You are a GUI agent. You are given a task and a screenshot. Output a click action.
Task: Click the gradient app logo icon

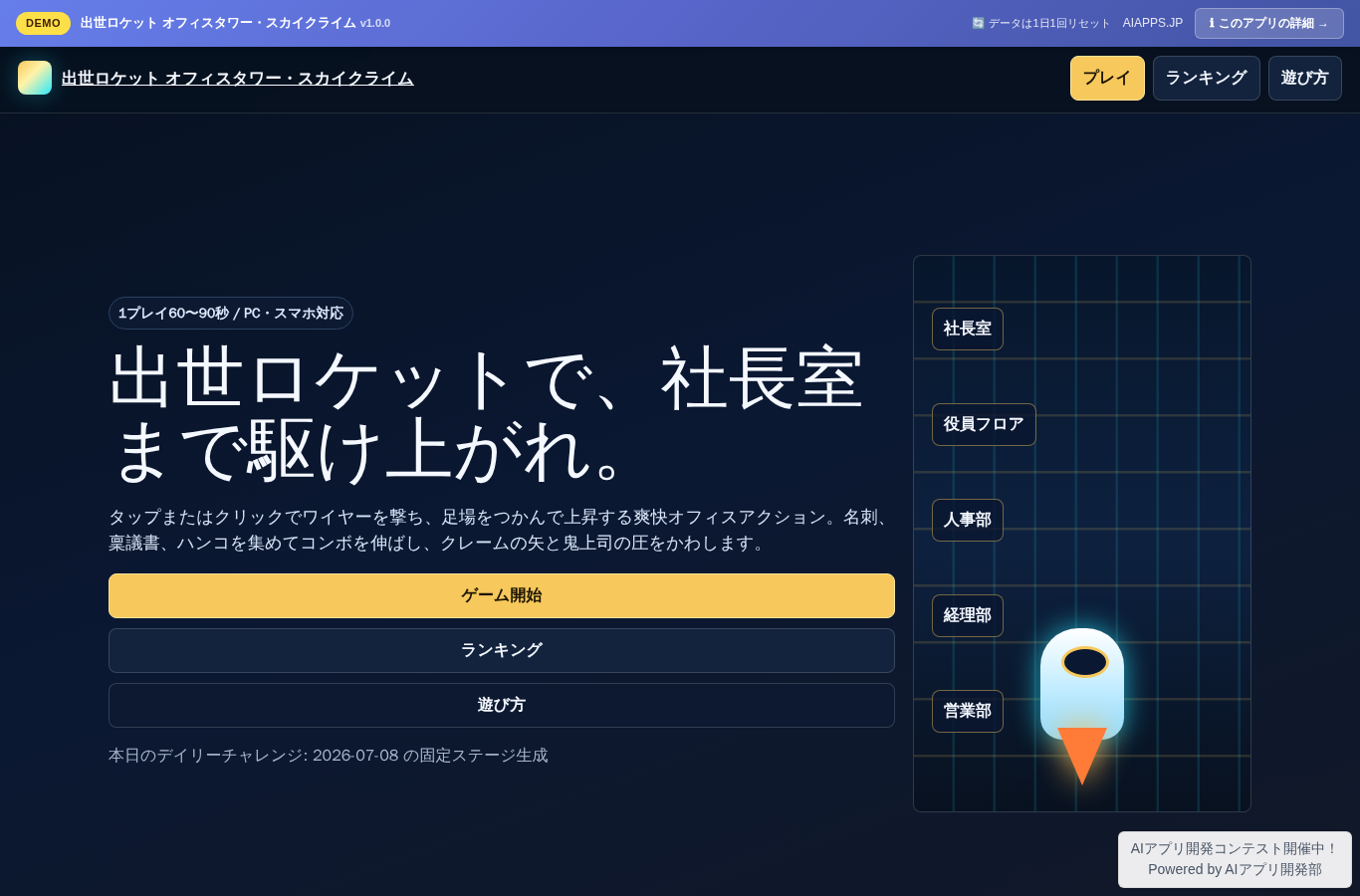click(x=35, y=78)
